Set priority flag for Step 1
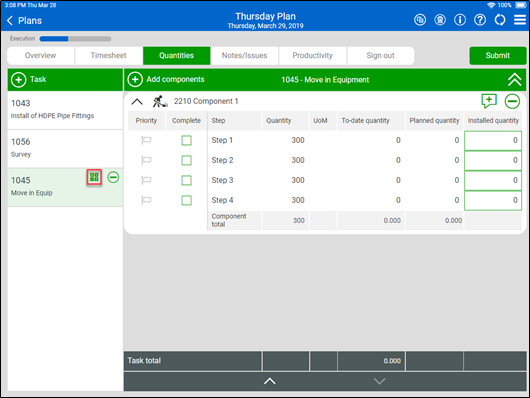The image size is (530, 398). 146,140
